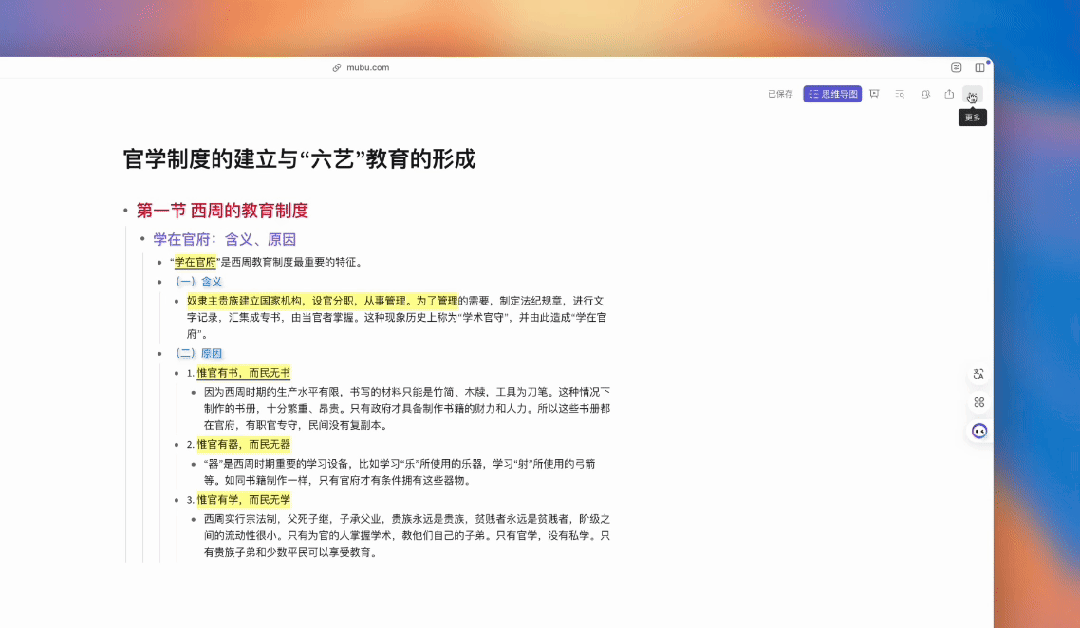Click the translate floating icon

tap(979, 374)
